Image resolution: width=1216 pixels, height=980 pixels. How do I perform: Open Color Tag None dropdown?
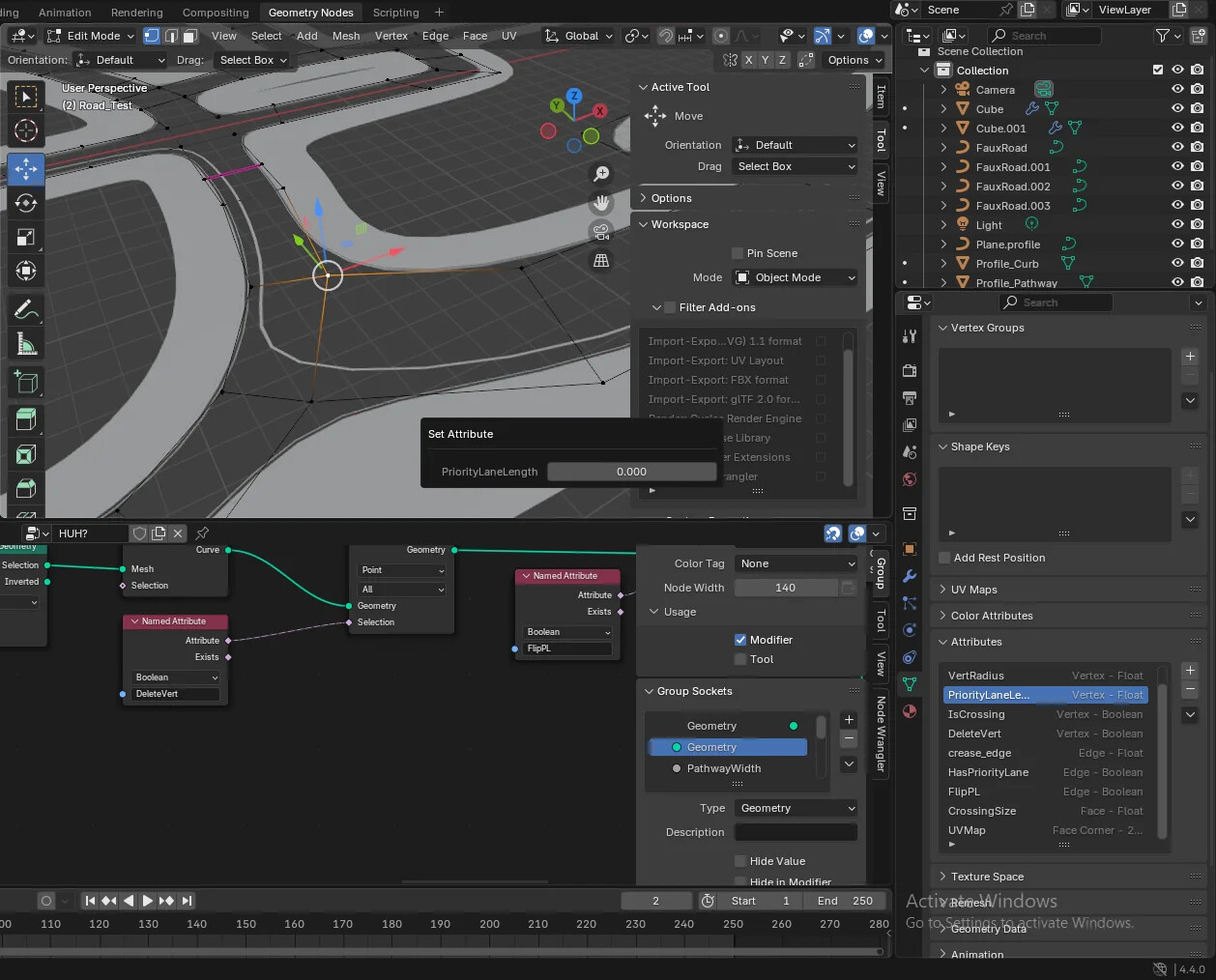click(796, 563)
